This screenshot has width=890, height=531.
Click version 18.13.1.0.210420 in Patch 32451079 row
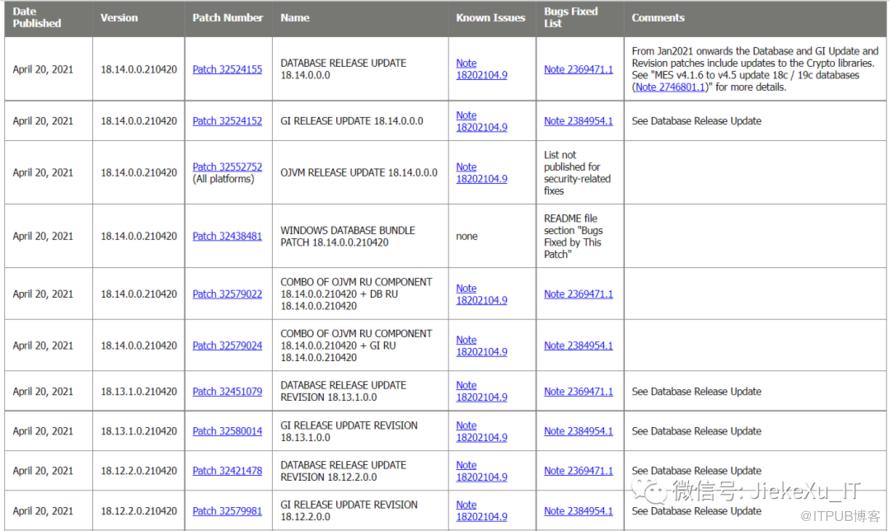(x=139, y=391)
